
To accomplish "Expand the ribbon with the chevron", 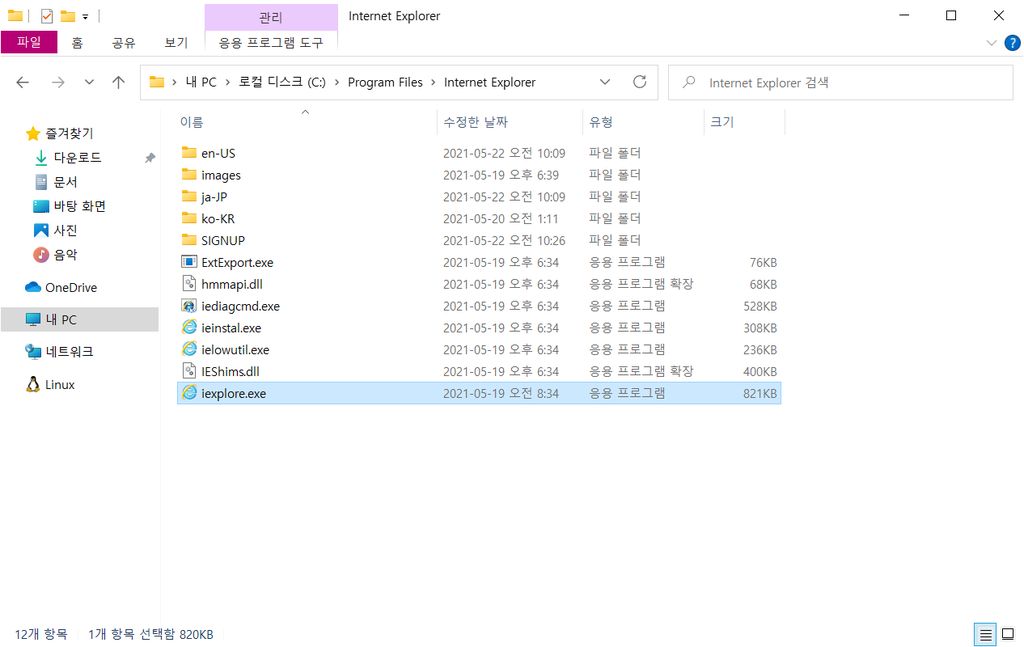I will click(991, 43).
